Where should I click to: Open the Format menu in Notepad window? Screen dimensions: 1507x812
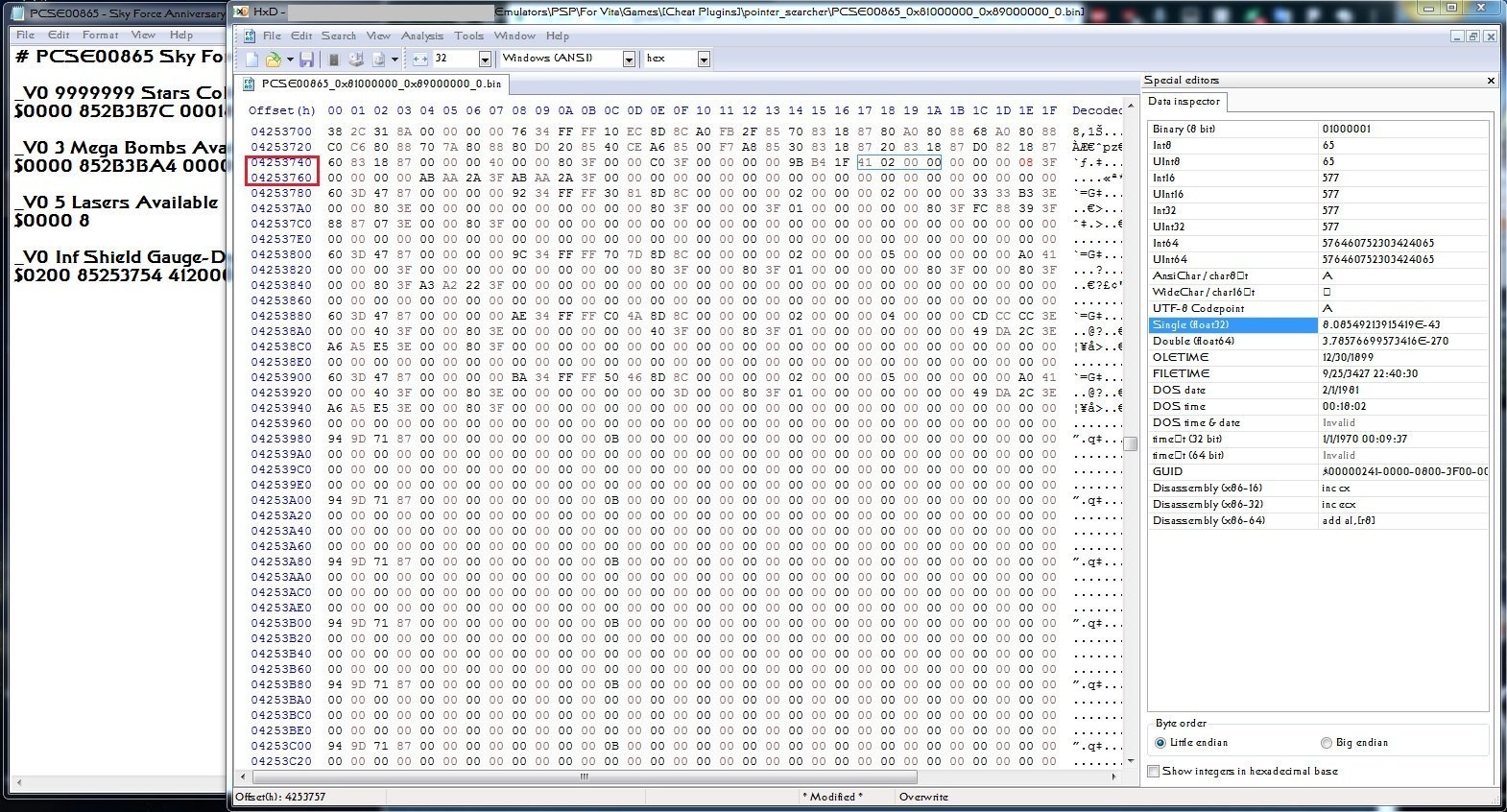coord(100,35)
